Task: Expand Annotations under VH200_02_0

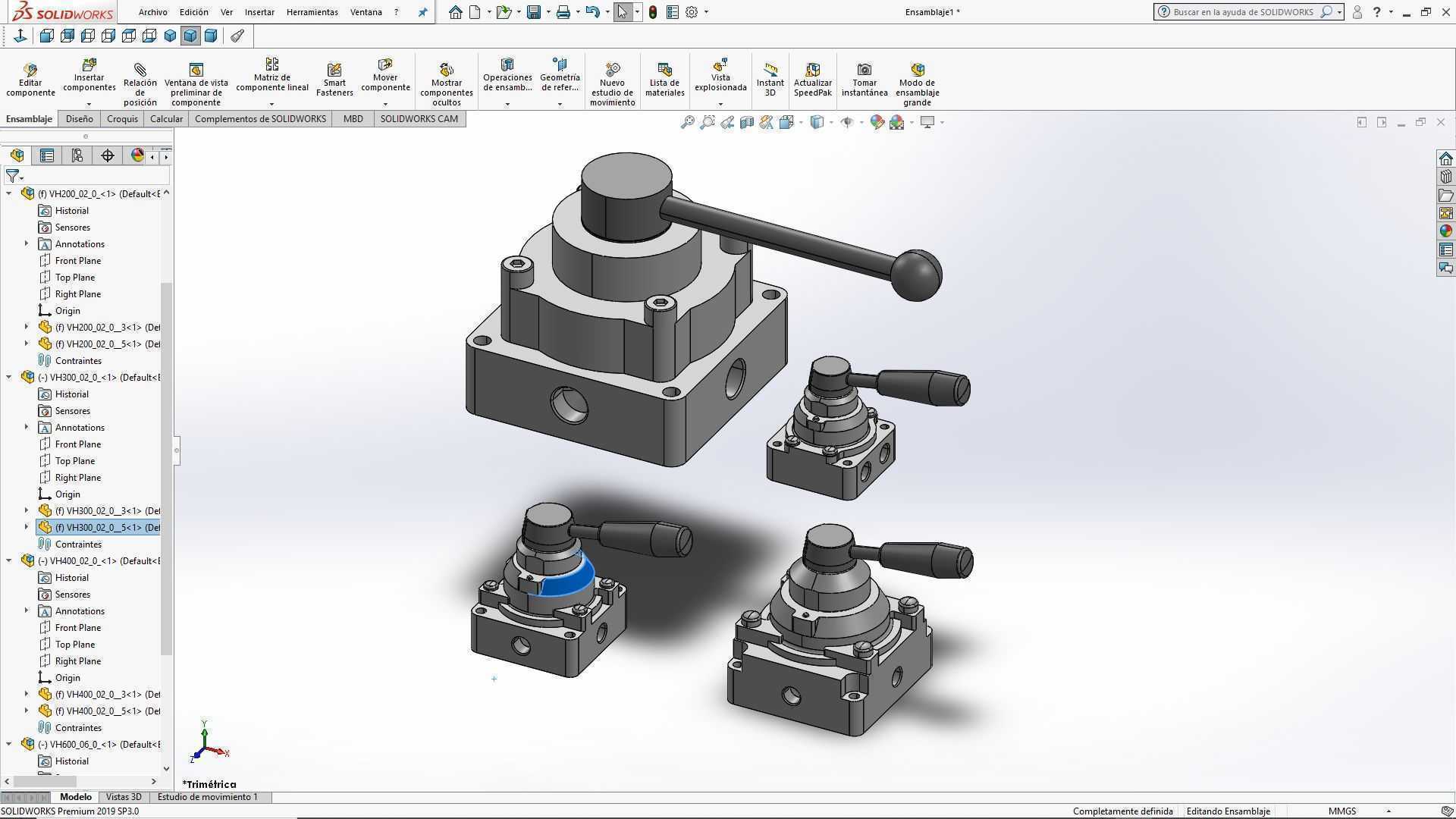Action: click(x=27, y=243)
